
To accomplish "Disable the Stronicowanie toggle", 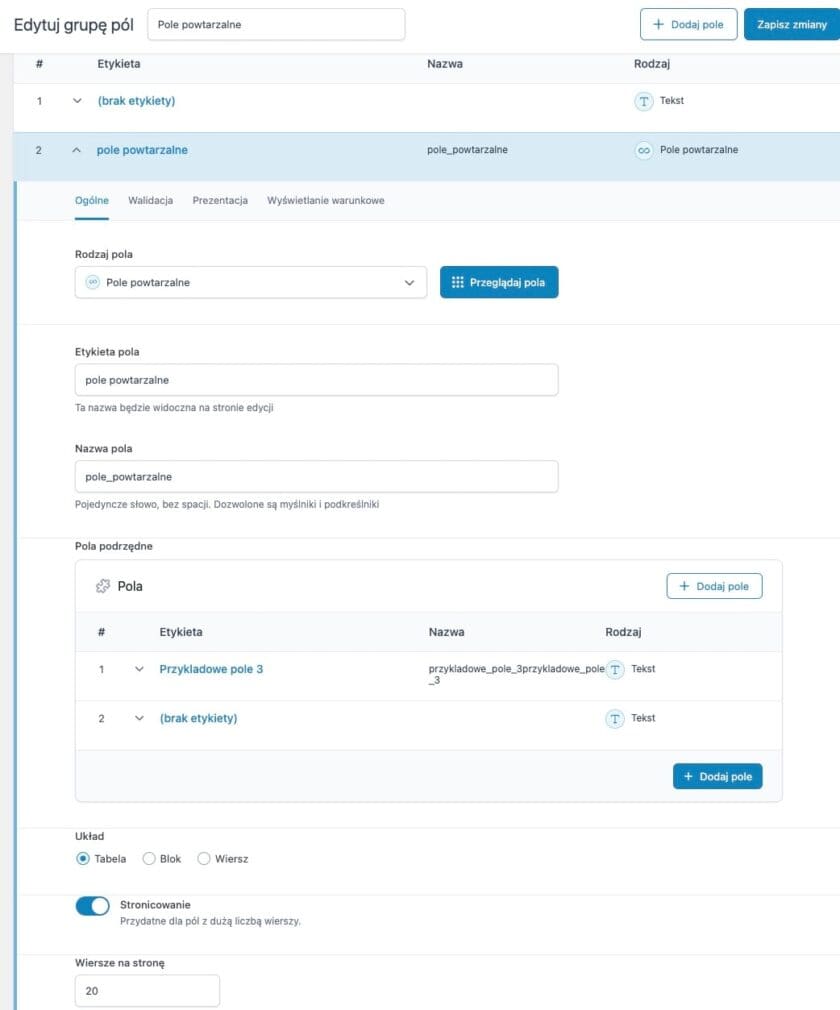I will 92,906.
